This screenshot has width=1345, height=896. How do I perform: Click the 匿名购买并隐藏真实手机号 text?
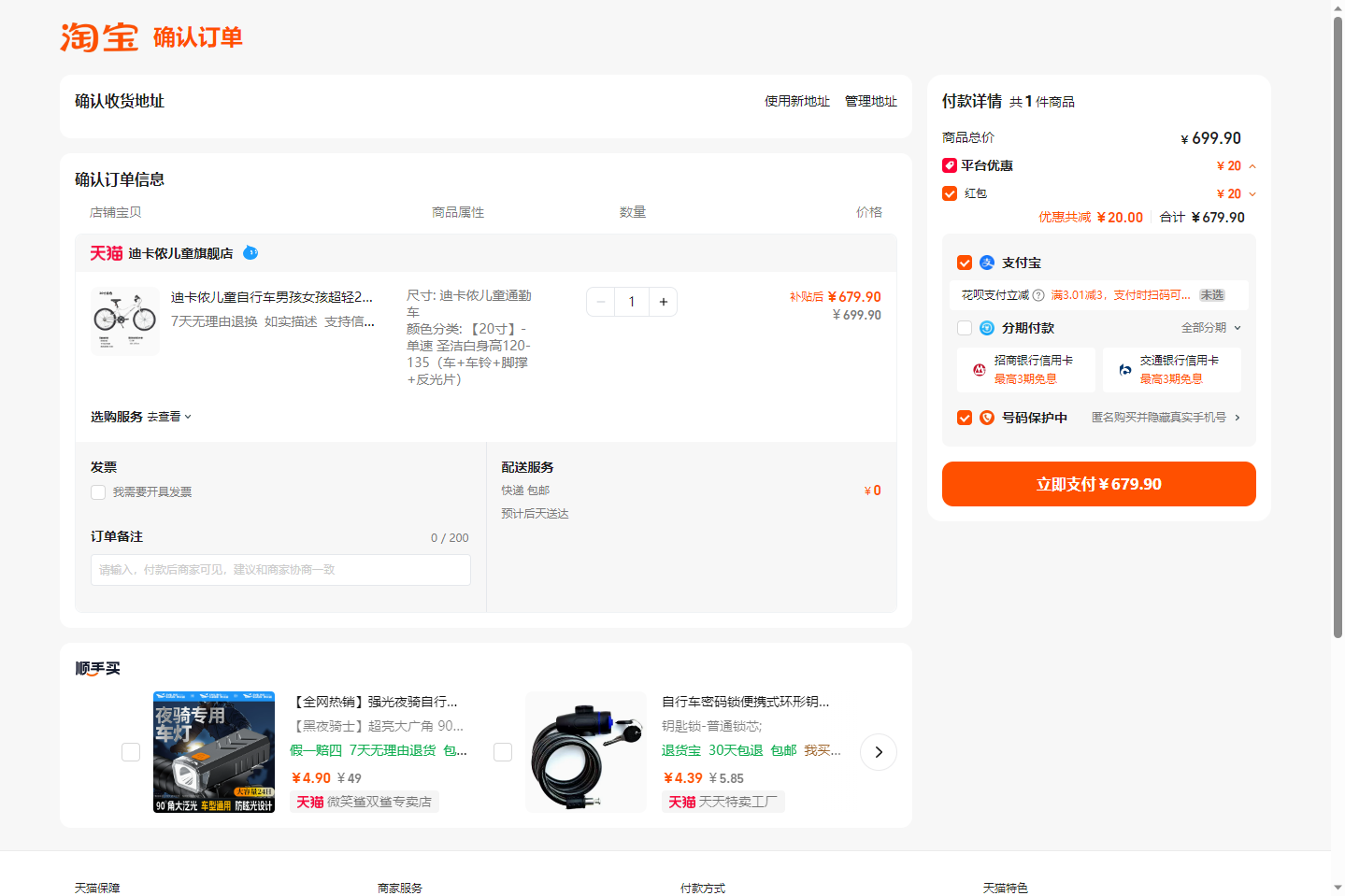1159,418
